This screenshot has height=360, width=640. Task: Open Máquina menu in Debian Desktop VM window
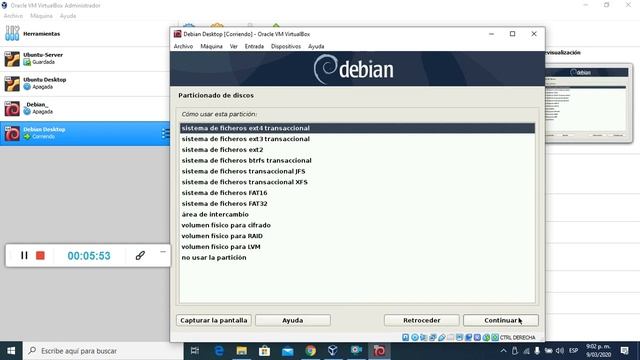pyautogui.click(x=211, y=47)
